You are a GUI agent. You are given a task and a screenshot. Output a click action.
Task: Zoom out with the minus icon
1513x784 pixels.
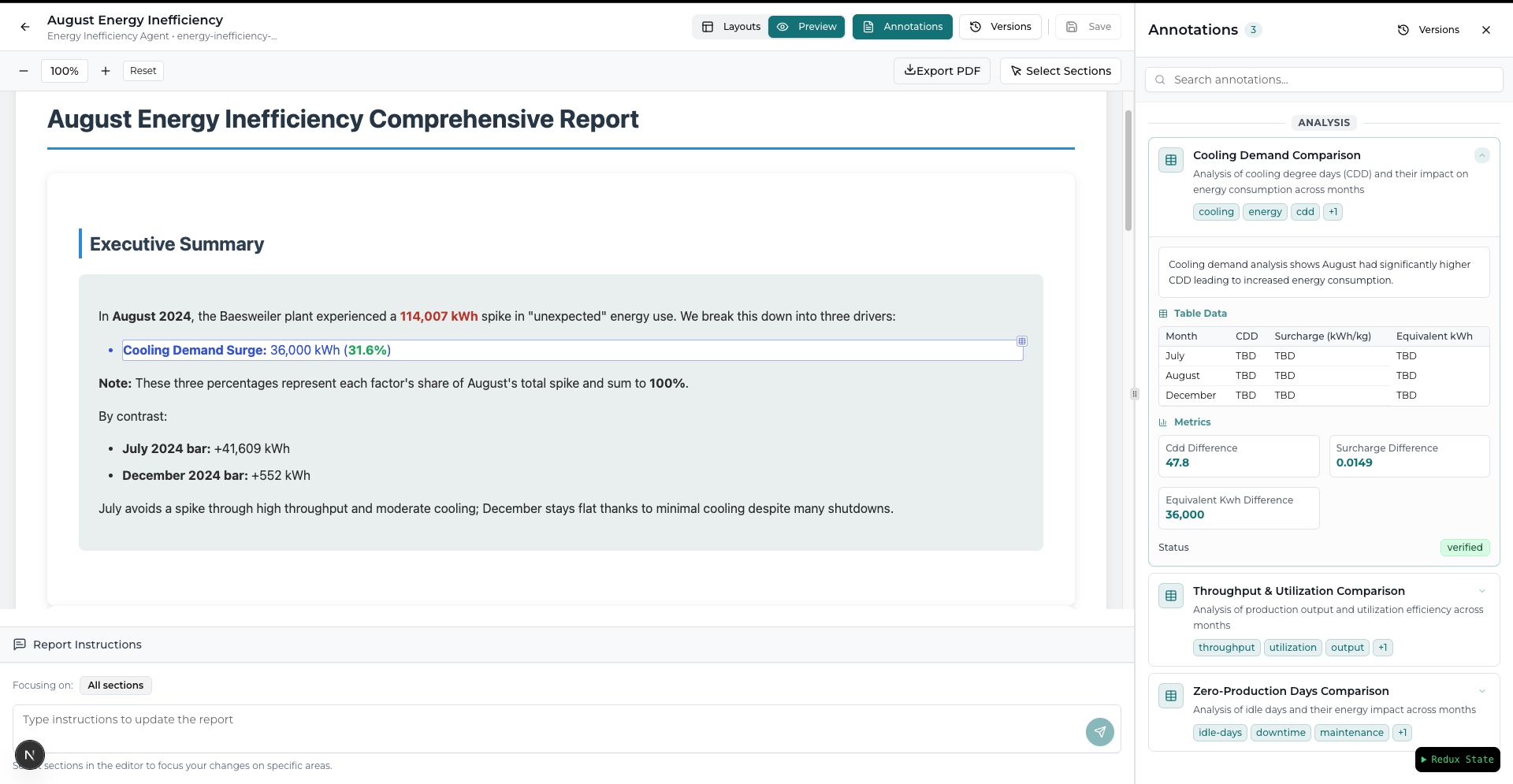[24, 71]
